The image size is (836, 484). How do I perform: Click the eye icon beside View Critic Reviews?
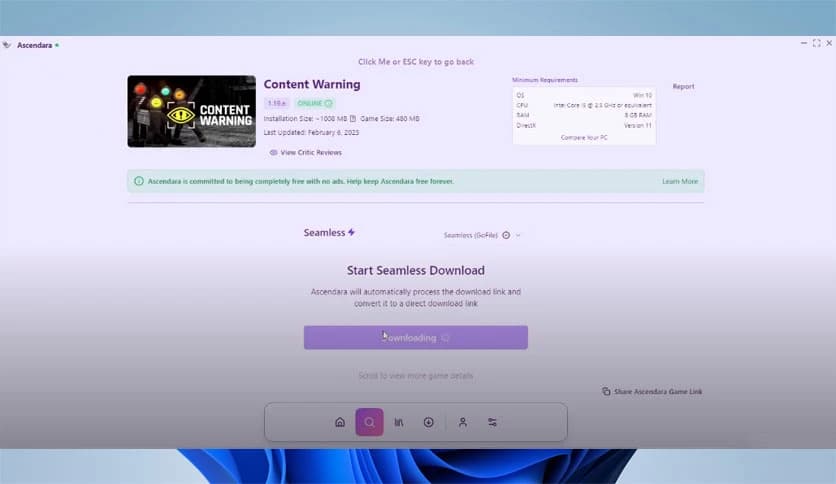pos(274,152)
